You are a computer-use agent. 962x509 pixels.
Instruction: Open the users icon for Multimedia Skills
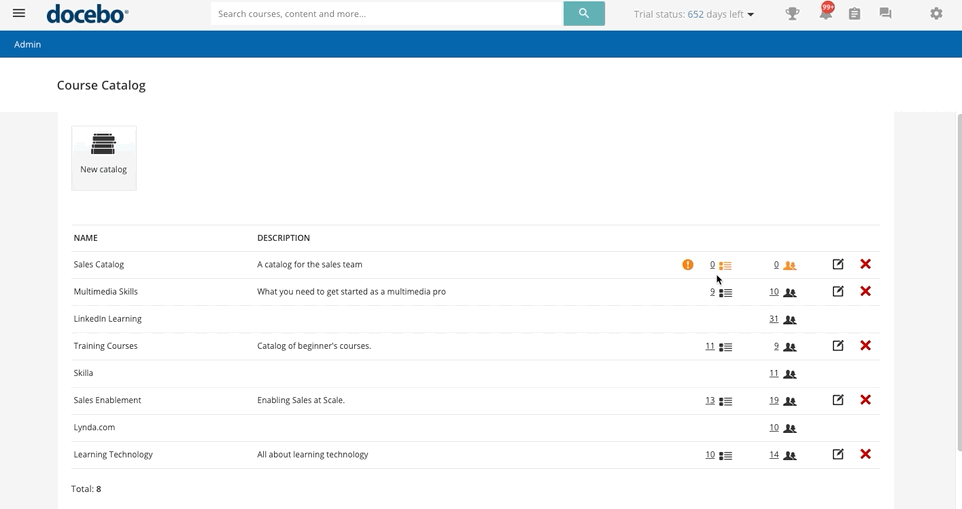click(x=790, y=293)
